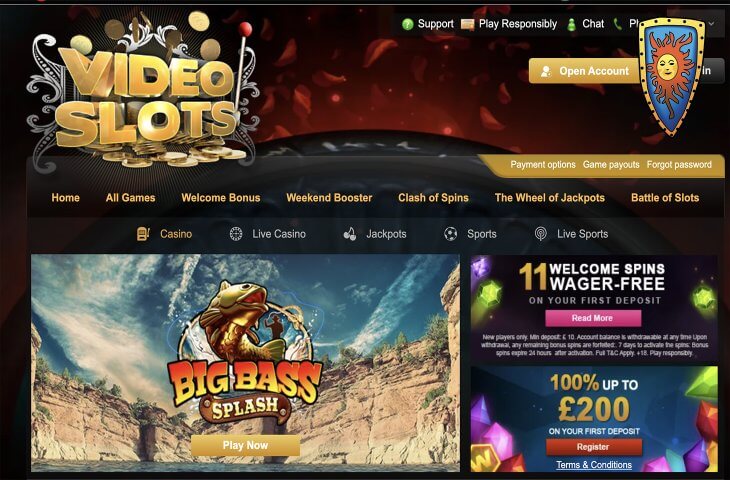Click the Sports soccer ball icon

[x=450, y=234]
